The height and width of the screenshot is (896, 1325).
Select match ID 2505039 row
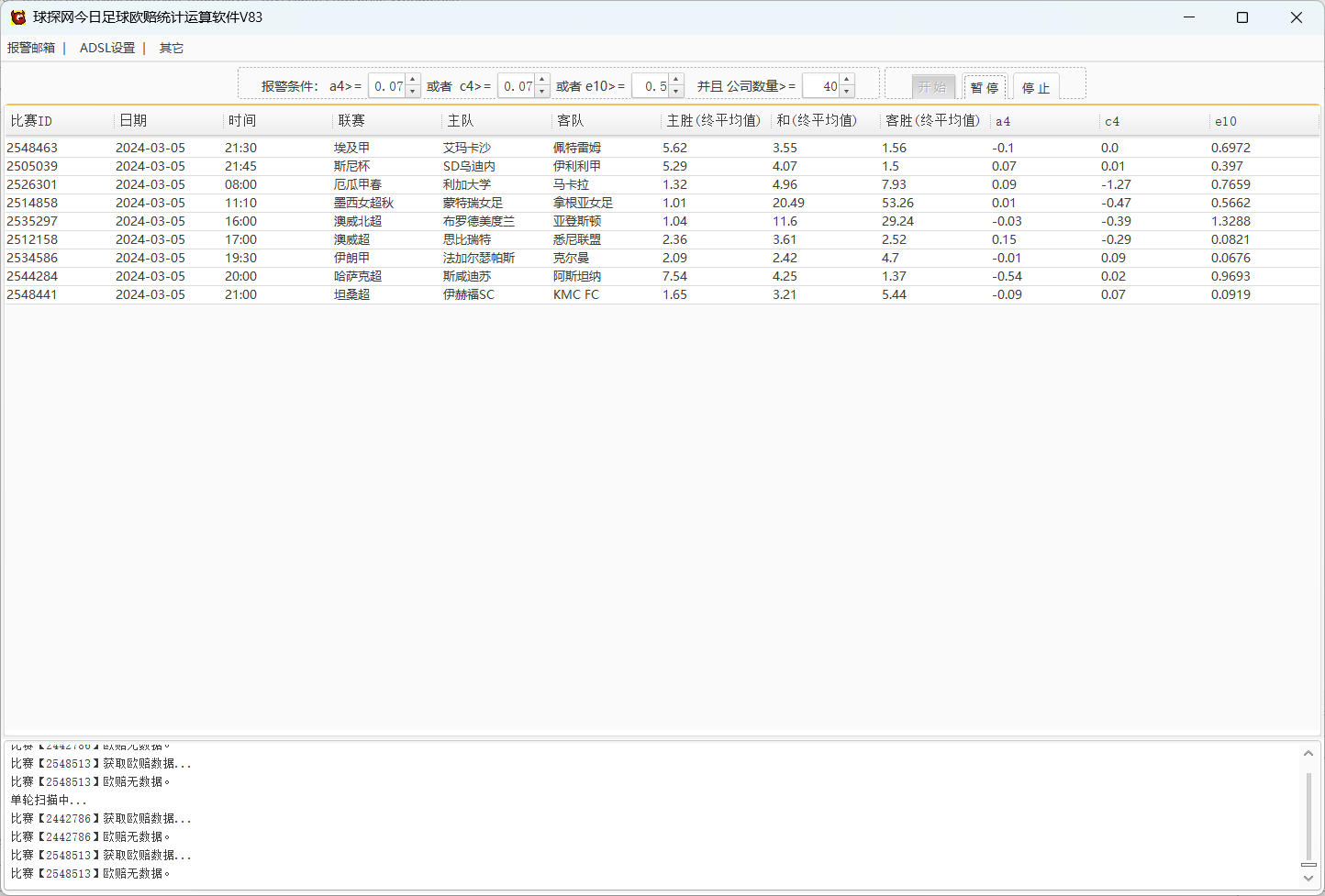pos(662,166)
